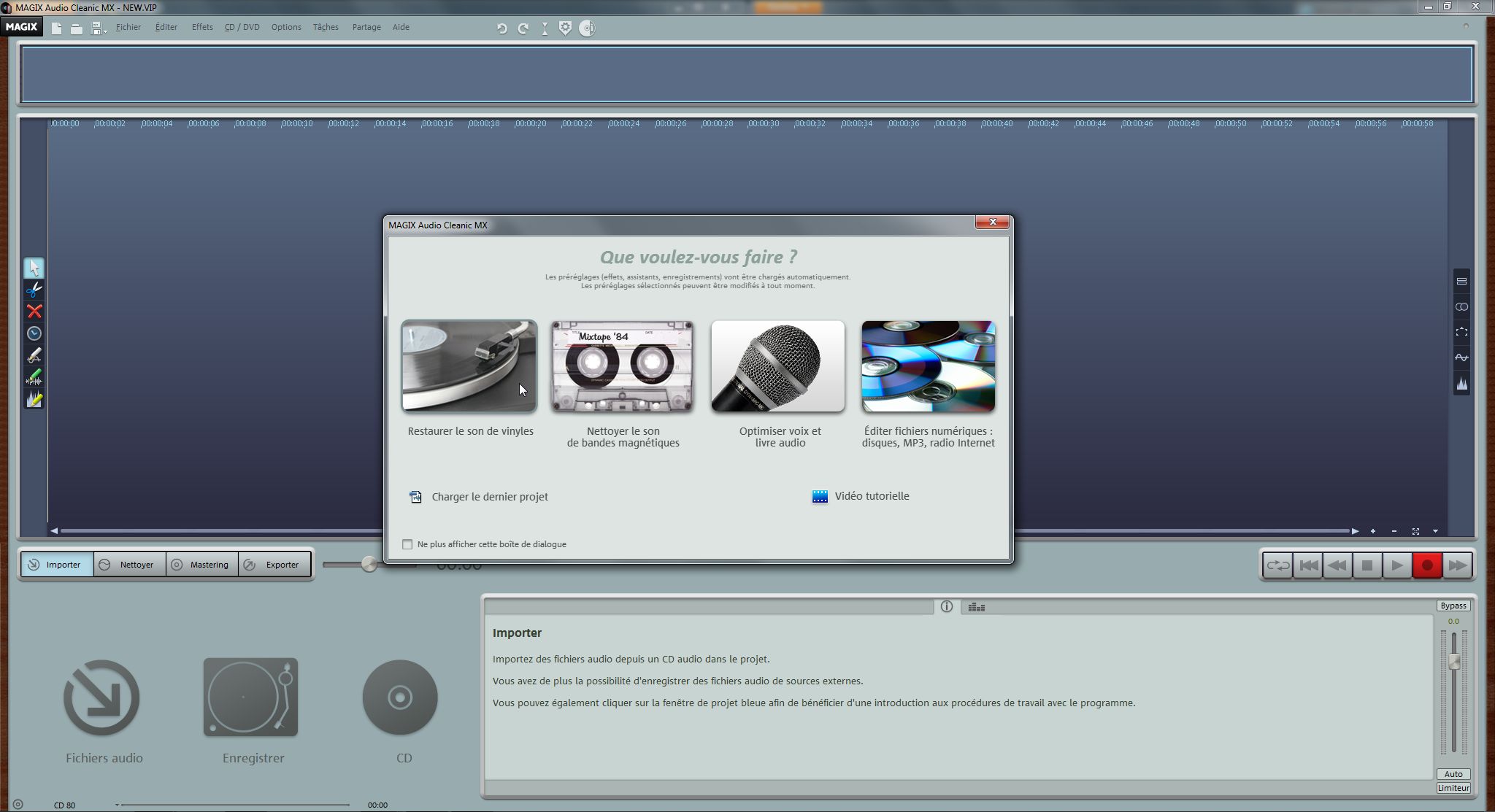This screenshot has height=812, width=1495.
Task: Choose the vinyl record restoration thumbnail
Action: pos(469,366)
